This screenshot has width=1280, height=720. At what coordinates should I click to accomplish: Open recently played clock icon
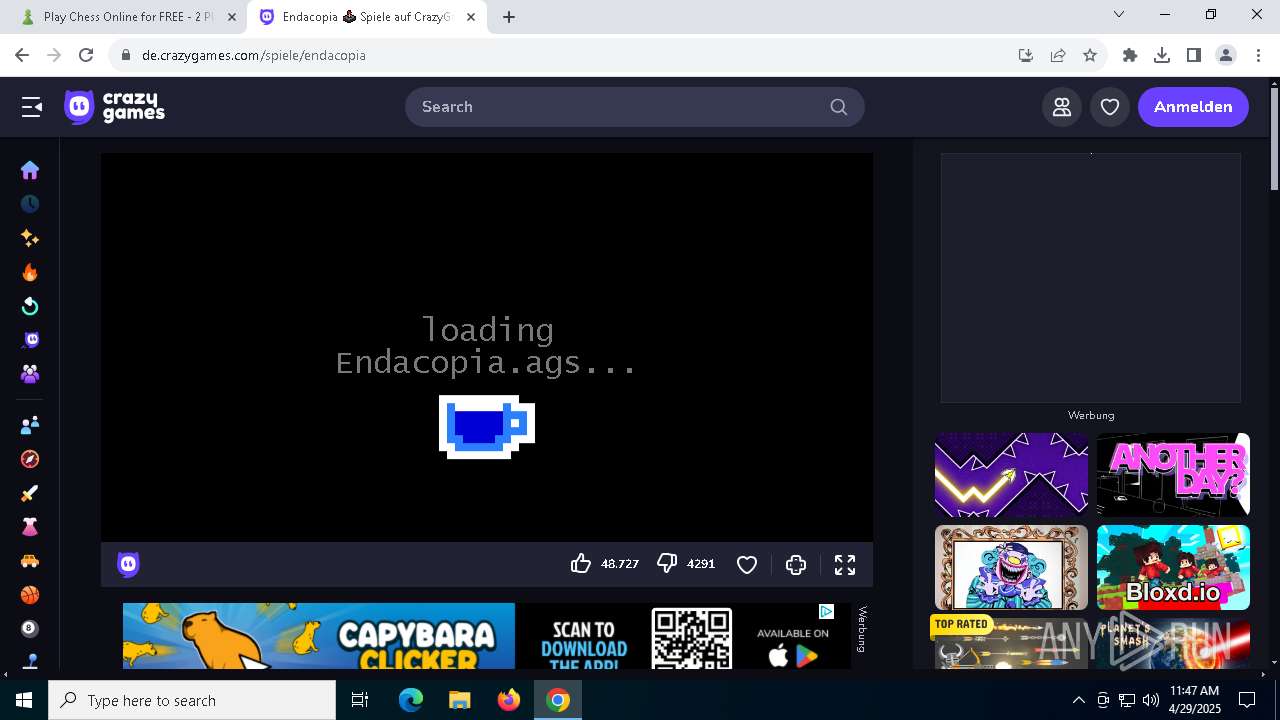[30, 204]
